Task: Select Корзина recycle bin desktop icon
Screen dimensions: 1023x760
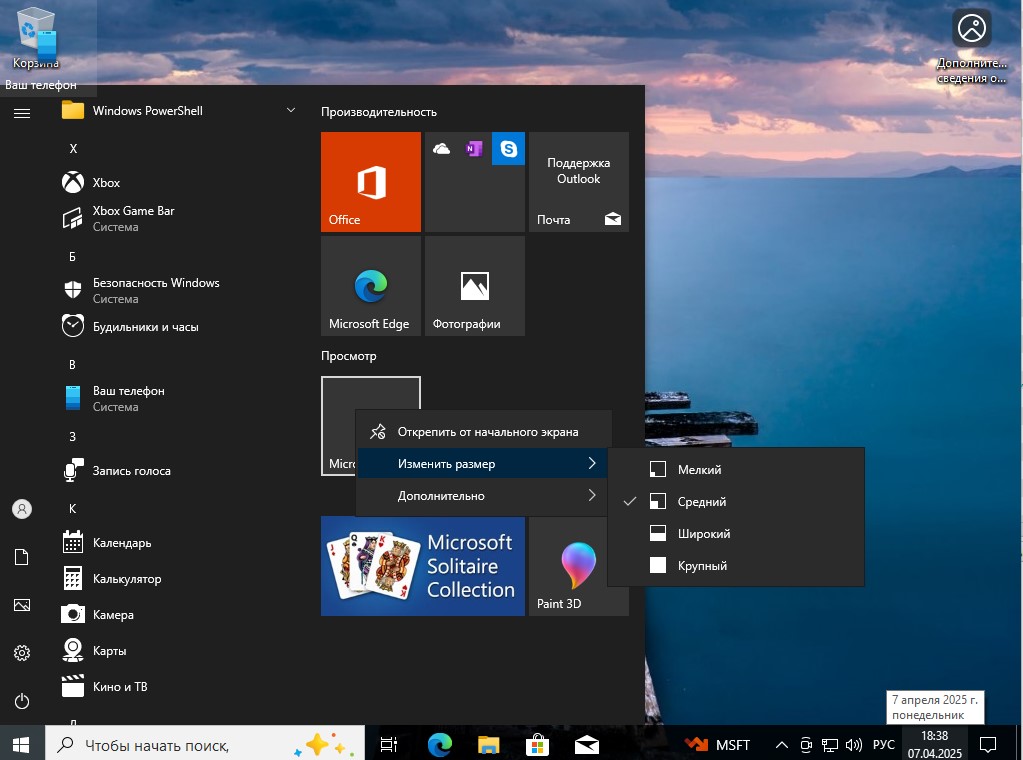Action: (x=36, y=38)
